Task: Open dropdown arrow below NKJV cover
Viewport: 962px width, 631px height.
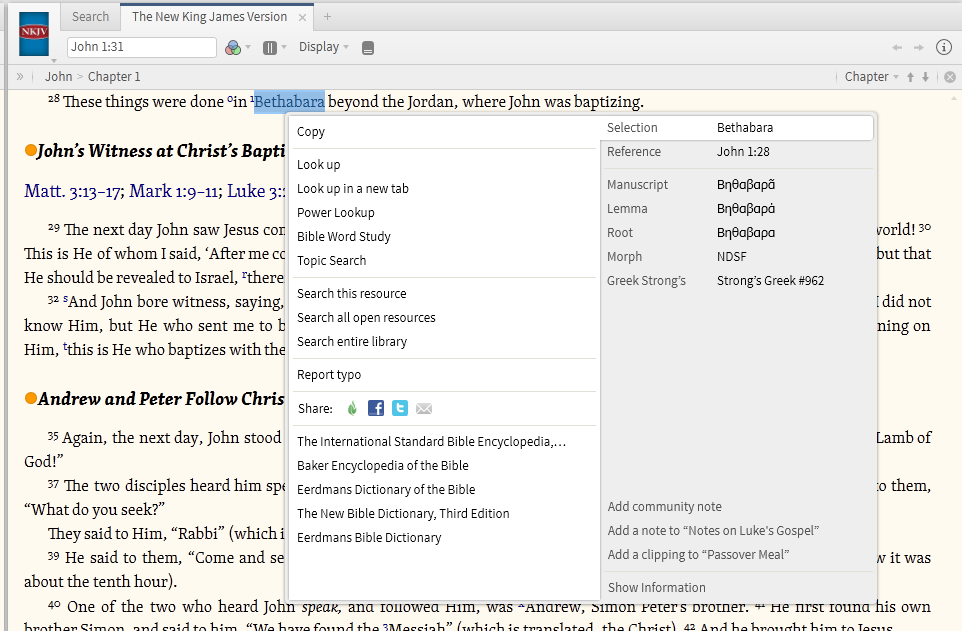Action: click(54, 60)
